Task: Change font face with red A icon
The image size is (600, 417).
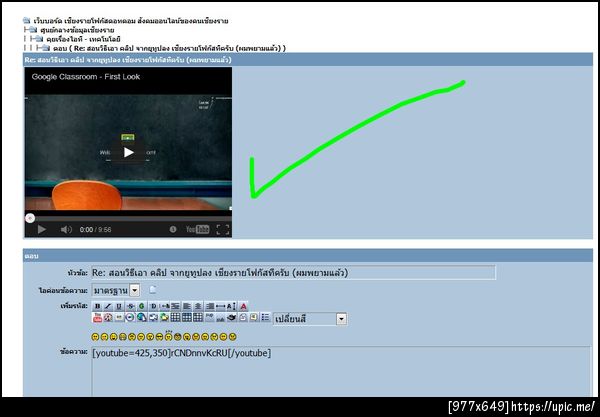Action: tap(244, 306)
